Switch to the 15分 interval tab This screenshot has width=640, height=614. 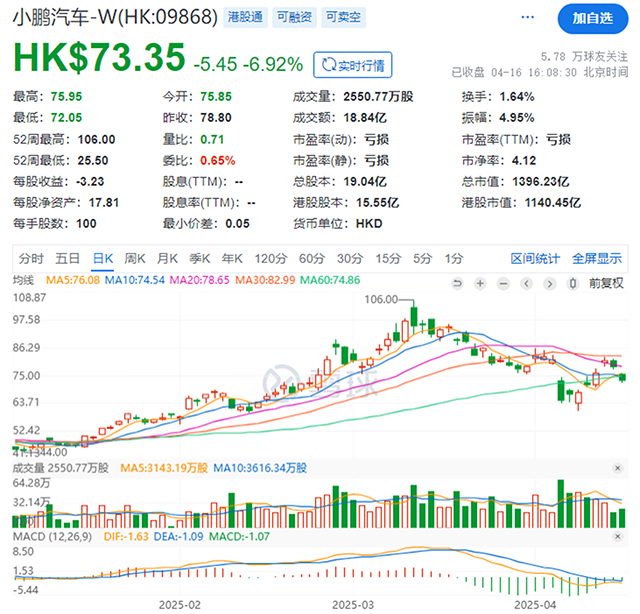pos(388,258)
